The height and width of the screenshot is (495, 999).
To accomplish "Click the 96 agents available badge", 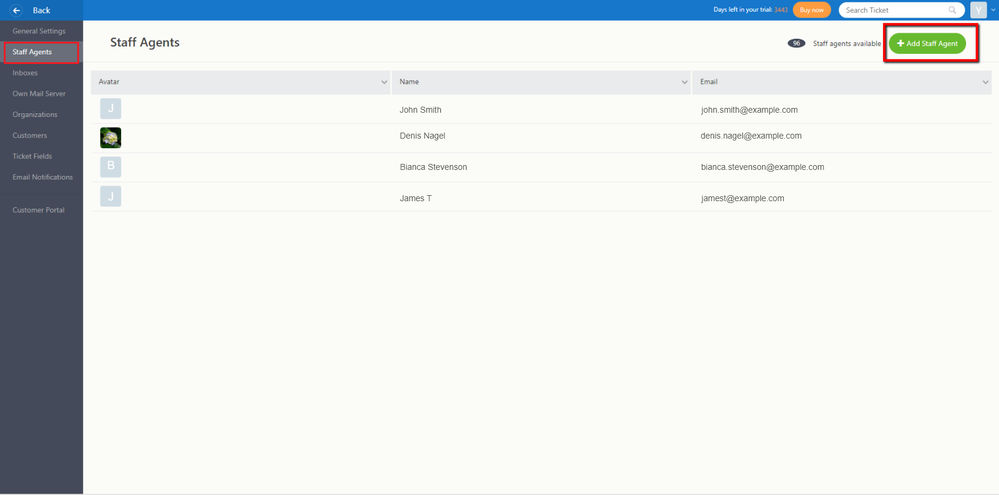I will [796, 43].
